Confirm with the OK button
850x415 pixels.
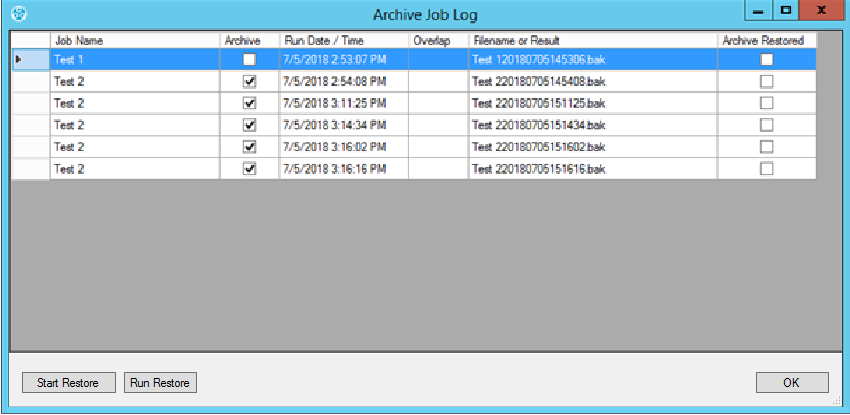coord(792,383)
